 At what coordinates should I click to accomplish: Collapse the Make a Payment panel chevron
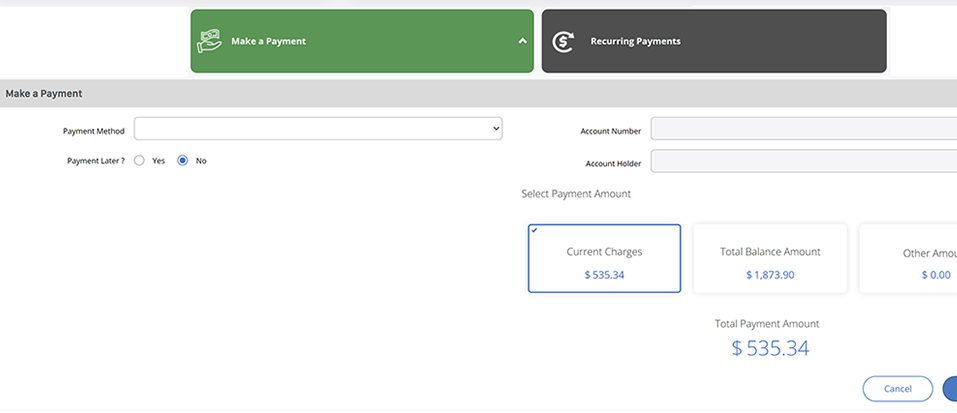521,42
